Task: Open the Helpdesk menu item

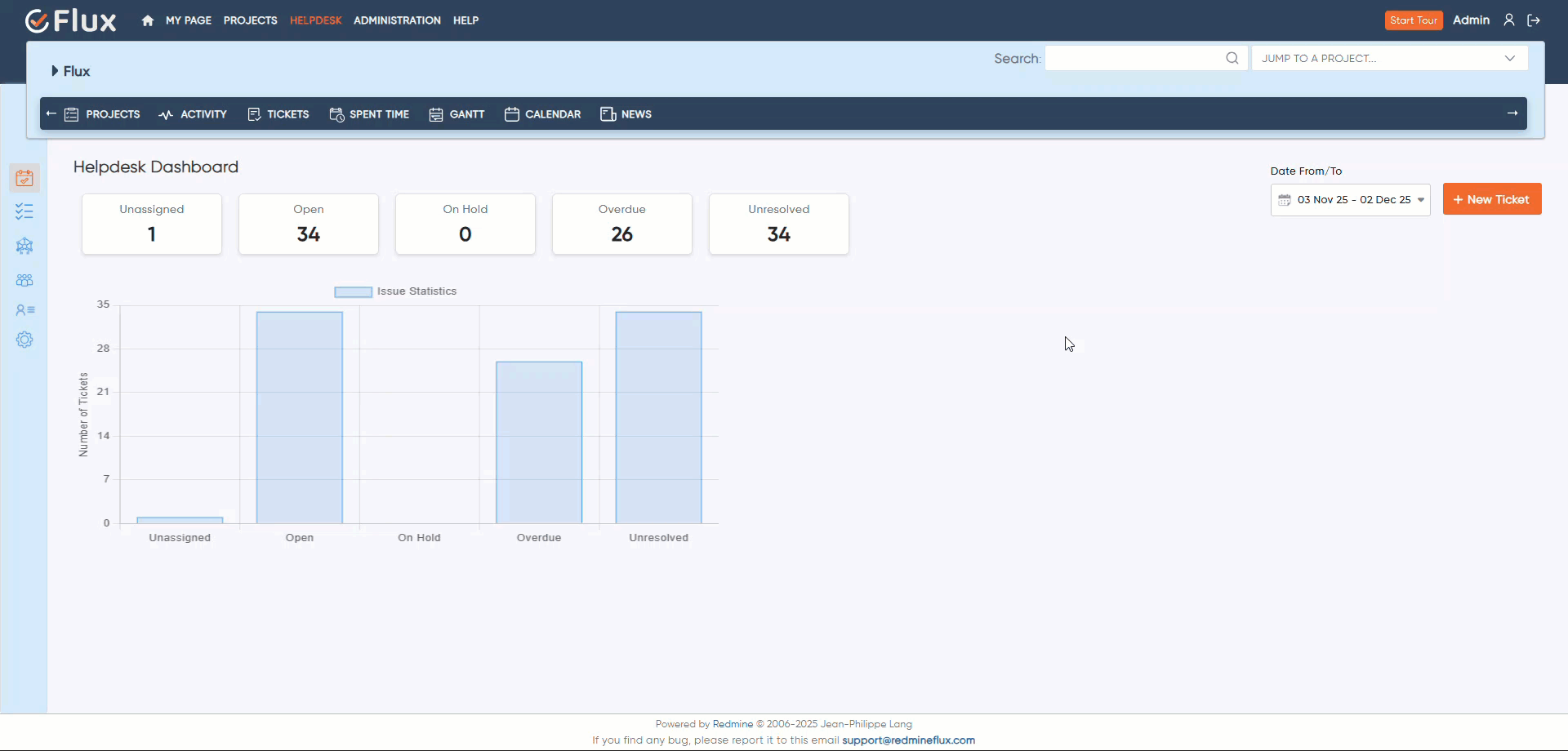Action: point(316,20)
